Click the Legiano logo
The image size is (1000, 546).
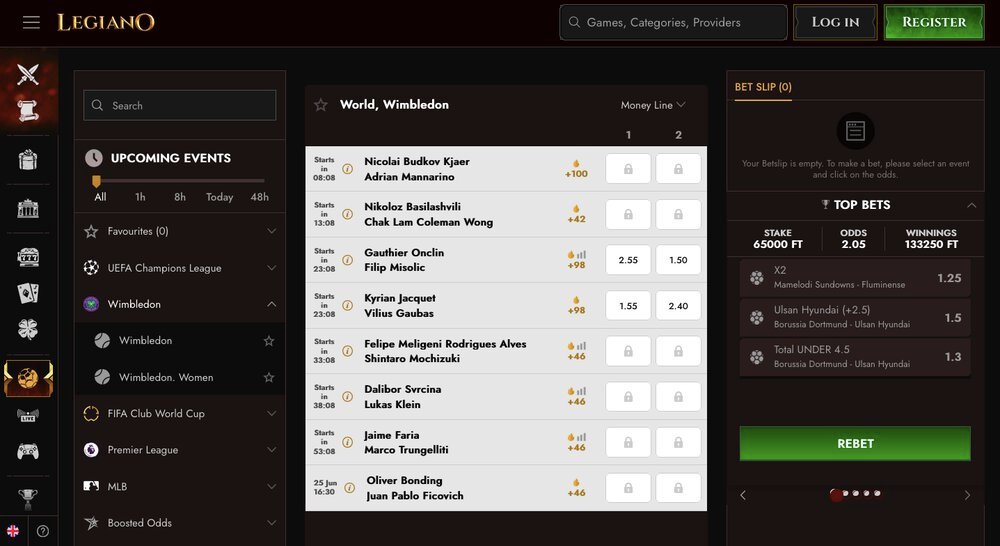[106, 22]
